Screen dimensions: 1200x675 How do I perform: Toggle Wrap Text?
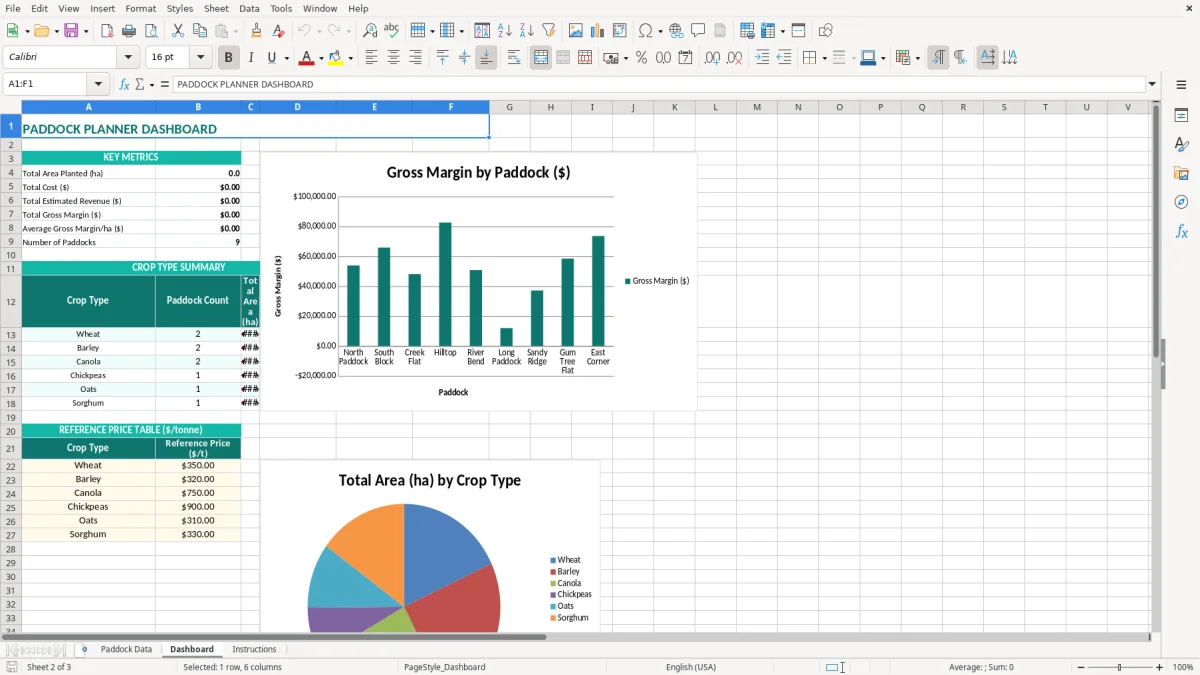pos(514,58)
